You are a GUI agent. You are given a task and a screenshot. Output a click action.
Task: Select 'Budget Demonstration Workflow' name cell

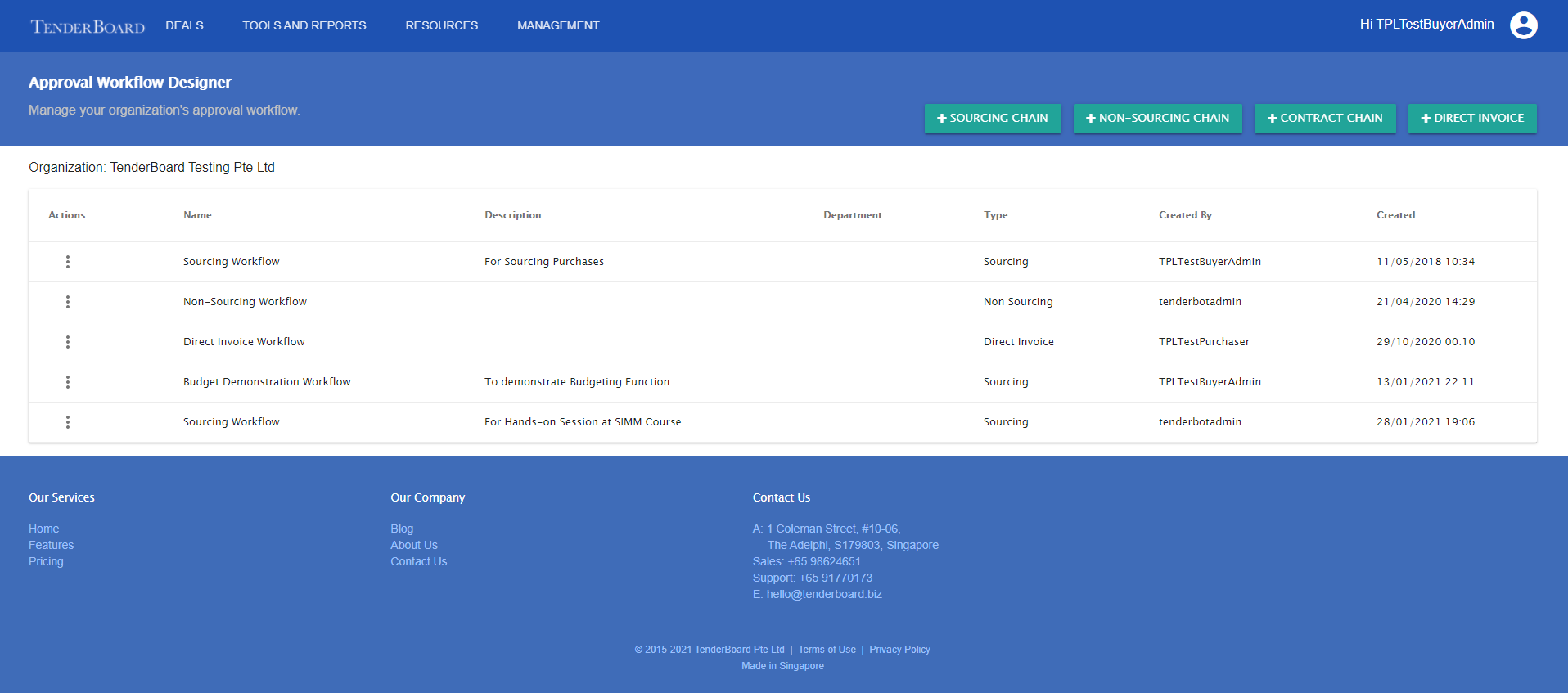pos(267,382)
